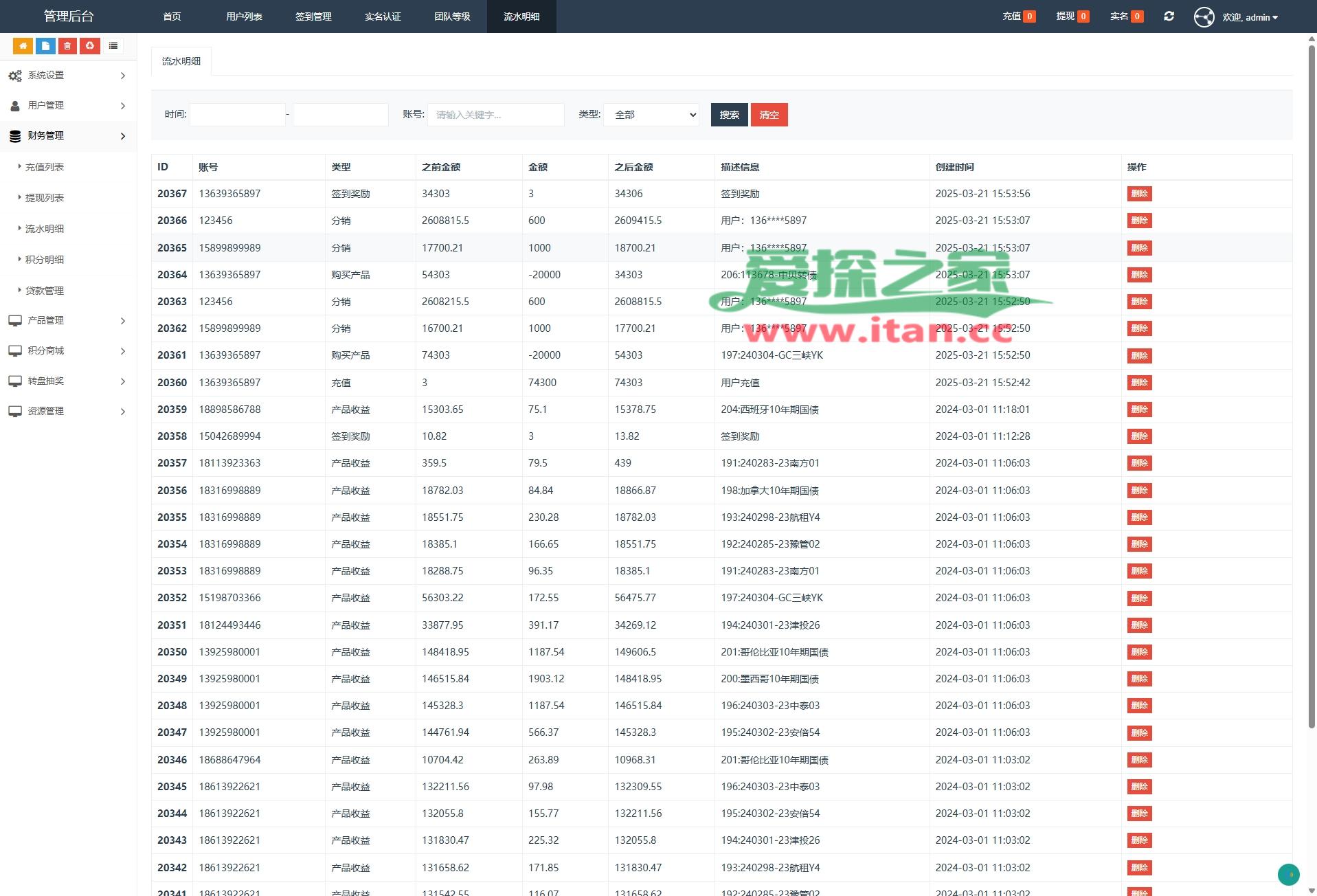Open the 团队等级 top navigation tab

coord(451,16)
